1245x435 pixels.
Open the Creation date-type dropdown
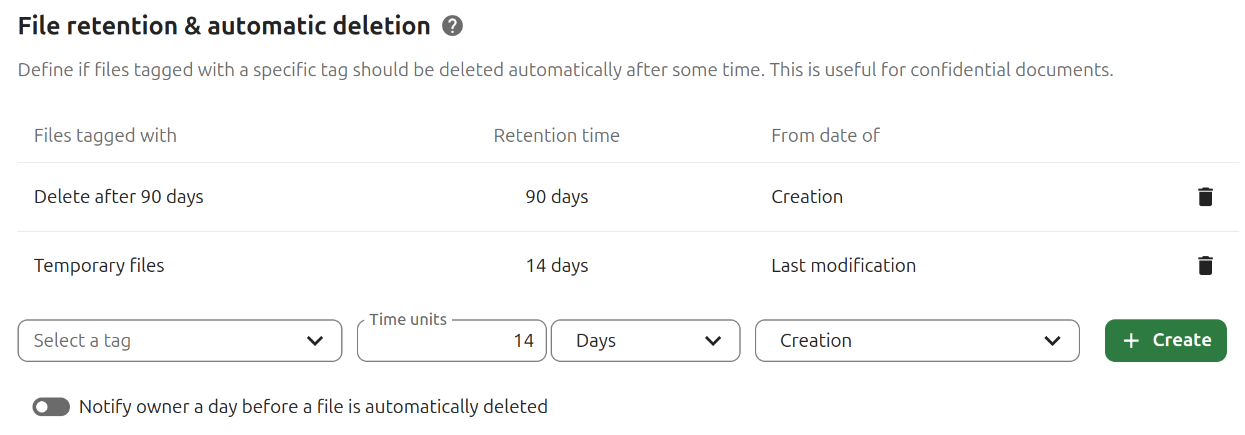click(917, 341)
